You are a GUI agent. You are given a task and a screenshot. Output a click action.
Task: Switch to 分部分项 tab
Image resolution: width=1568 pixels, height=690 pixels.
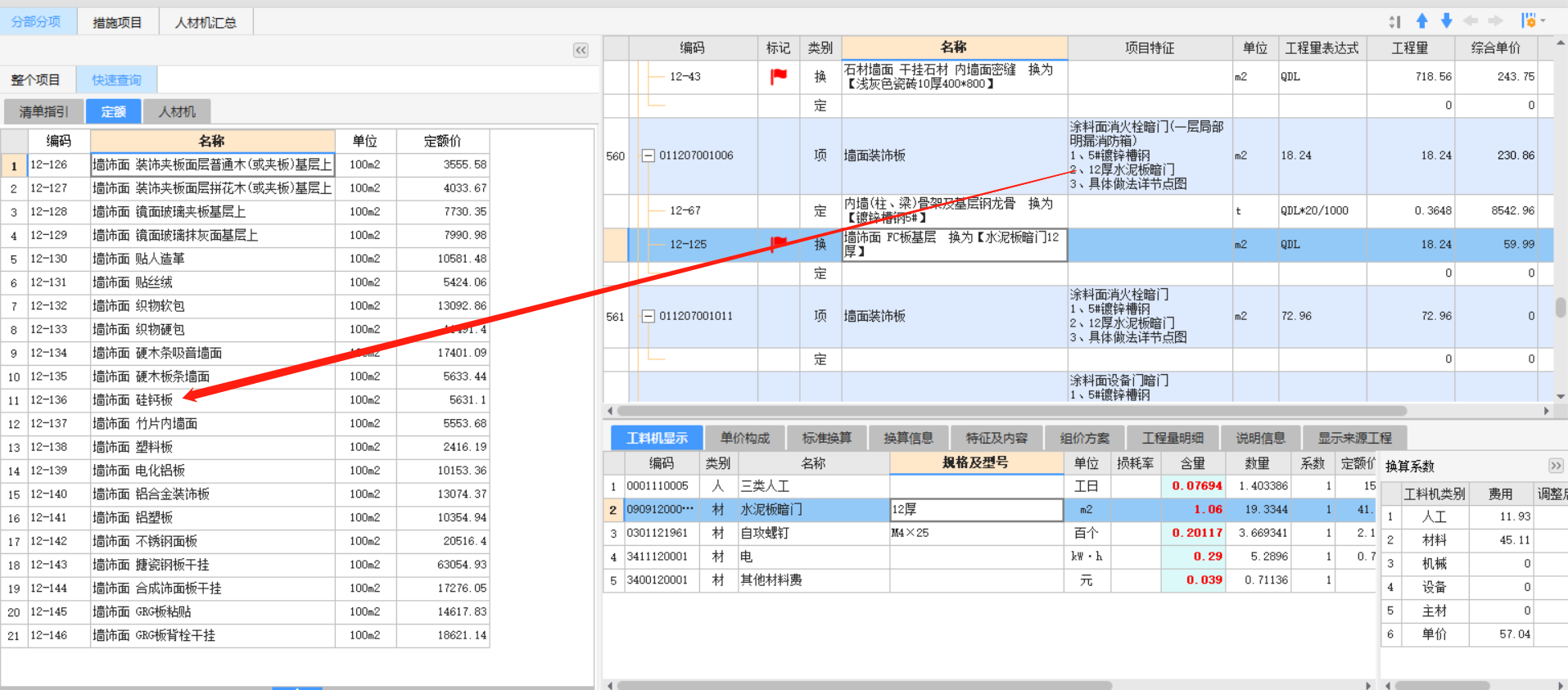36,21
